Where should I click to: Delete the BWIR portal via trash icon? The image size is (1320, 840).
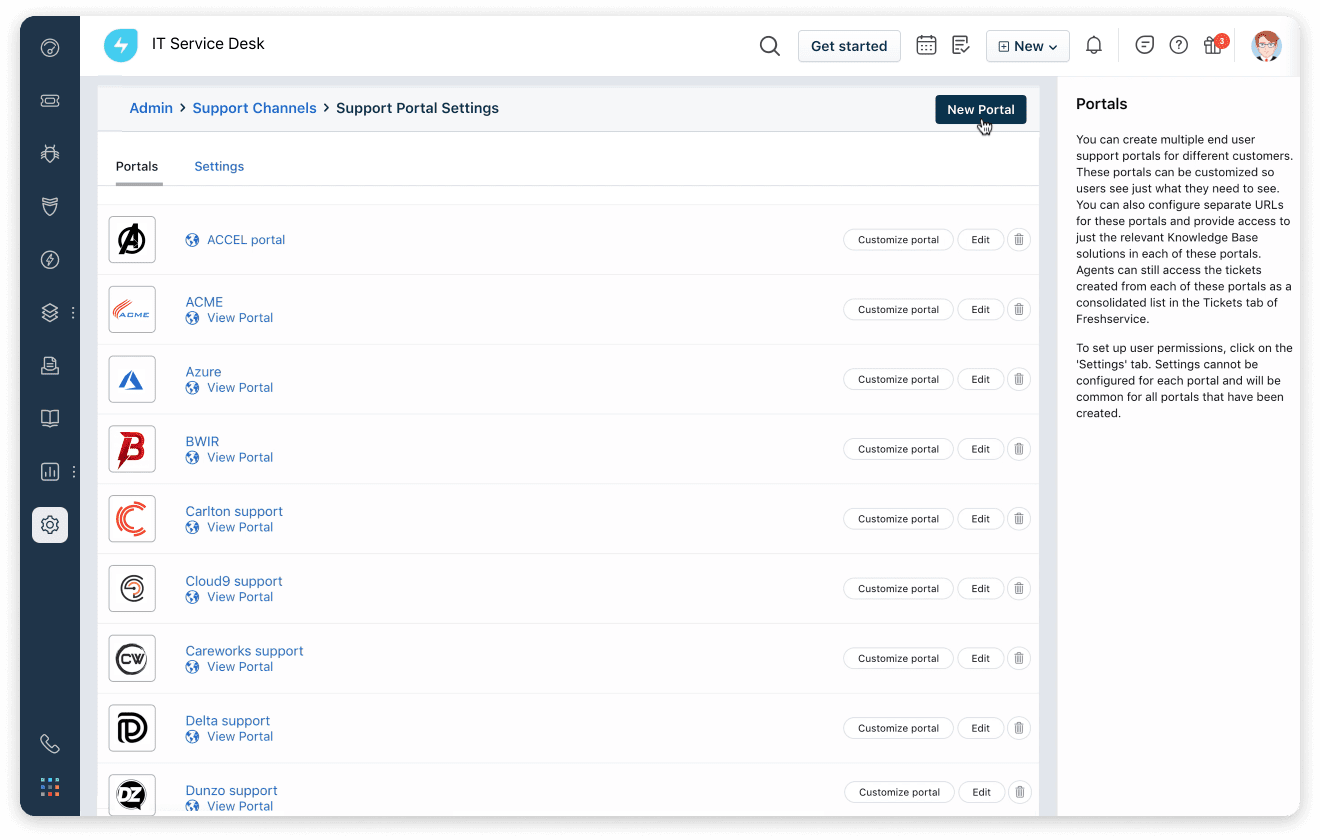[1019, 449]
